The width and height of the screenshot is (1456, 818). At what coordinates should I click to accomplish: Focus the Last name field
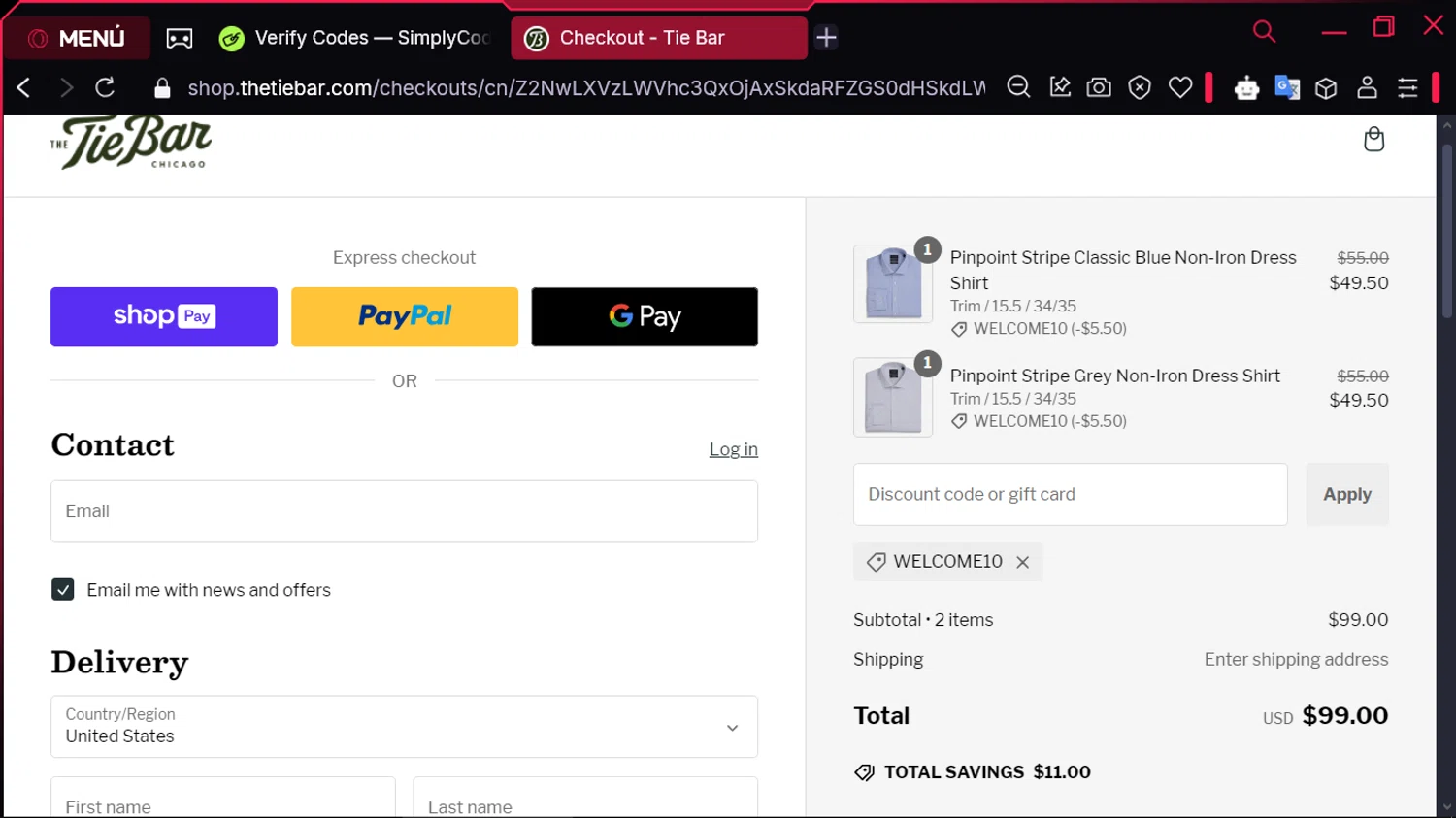point(585,798)
